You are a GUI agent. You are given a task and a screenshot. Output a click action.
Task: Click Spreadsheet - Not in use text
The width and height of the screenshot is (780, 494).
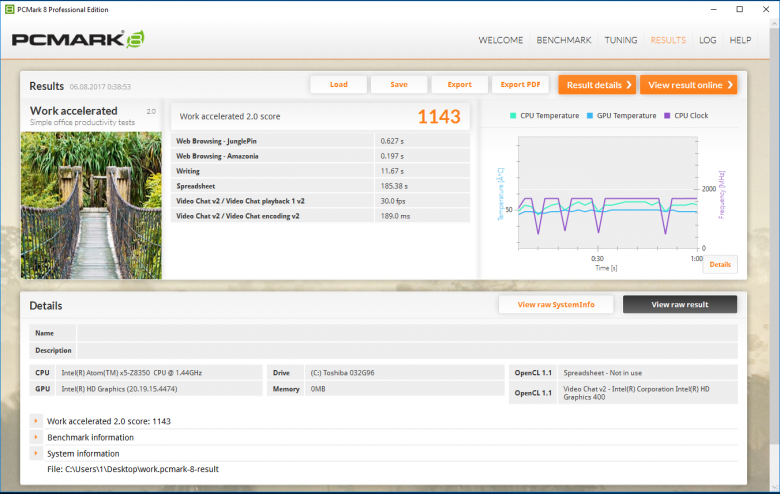(602, 373)
